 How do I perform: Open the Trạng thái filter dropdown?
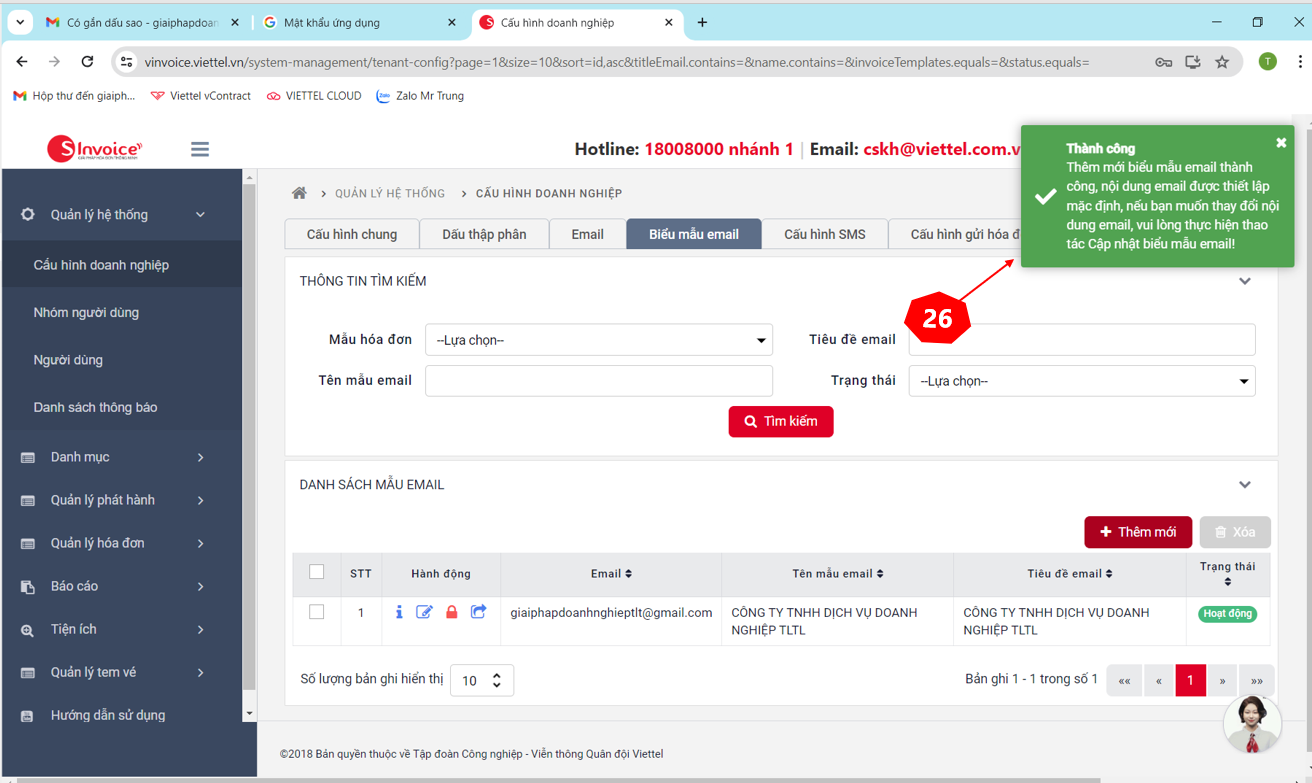tap(1081, 381)
